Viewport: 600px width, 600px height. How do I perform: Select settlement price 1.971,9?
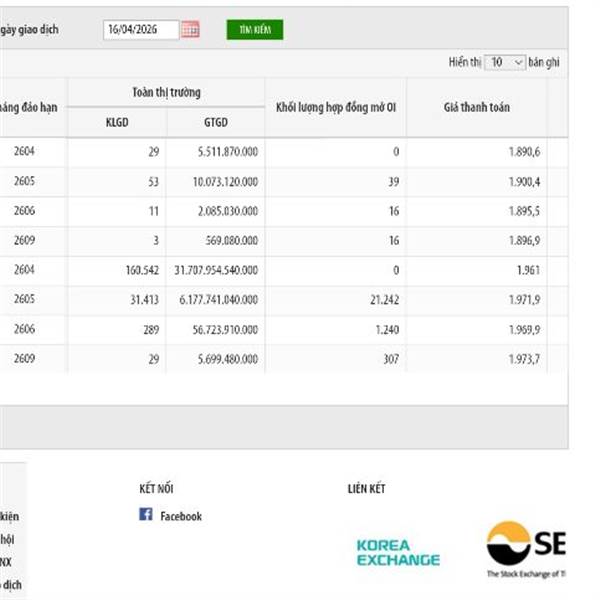(x=524, y=300)
